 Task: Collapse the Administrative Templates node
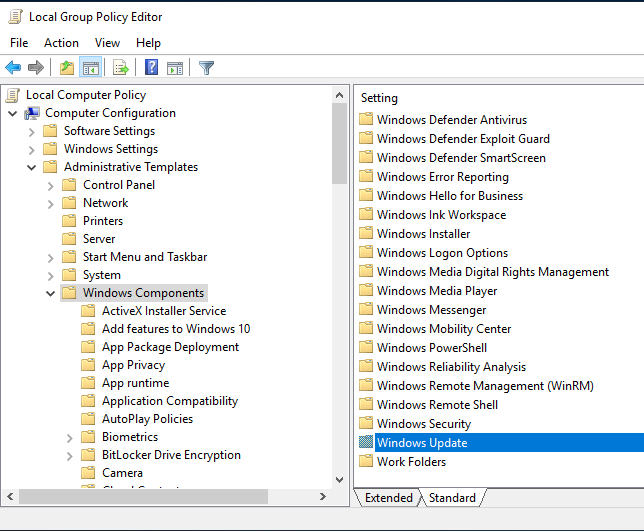tap(32, 168)
